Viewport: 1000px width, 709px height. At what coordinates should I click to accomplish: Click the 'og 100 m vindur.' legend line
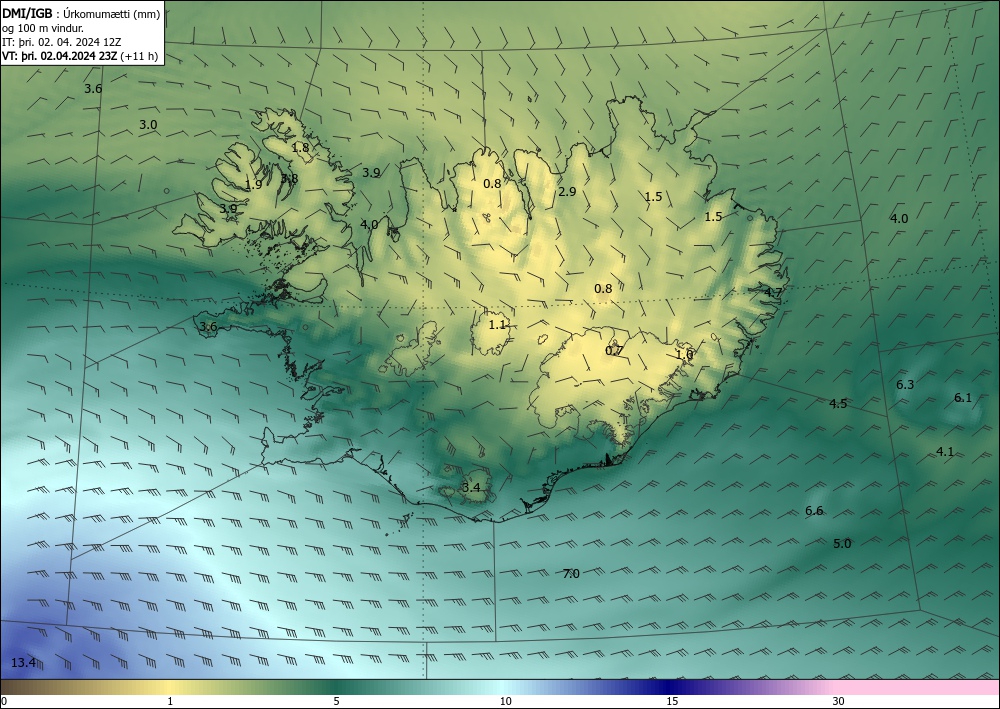pyautogui.click(x=43, y=28)
